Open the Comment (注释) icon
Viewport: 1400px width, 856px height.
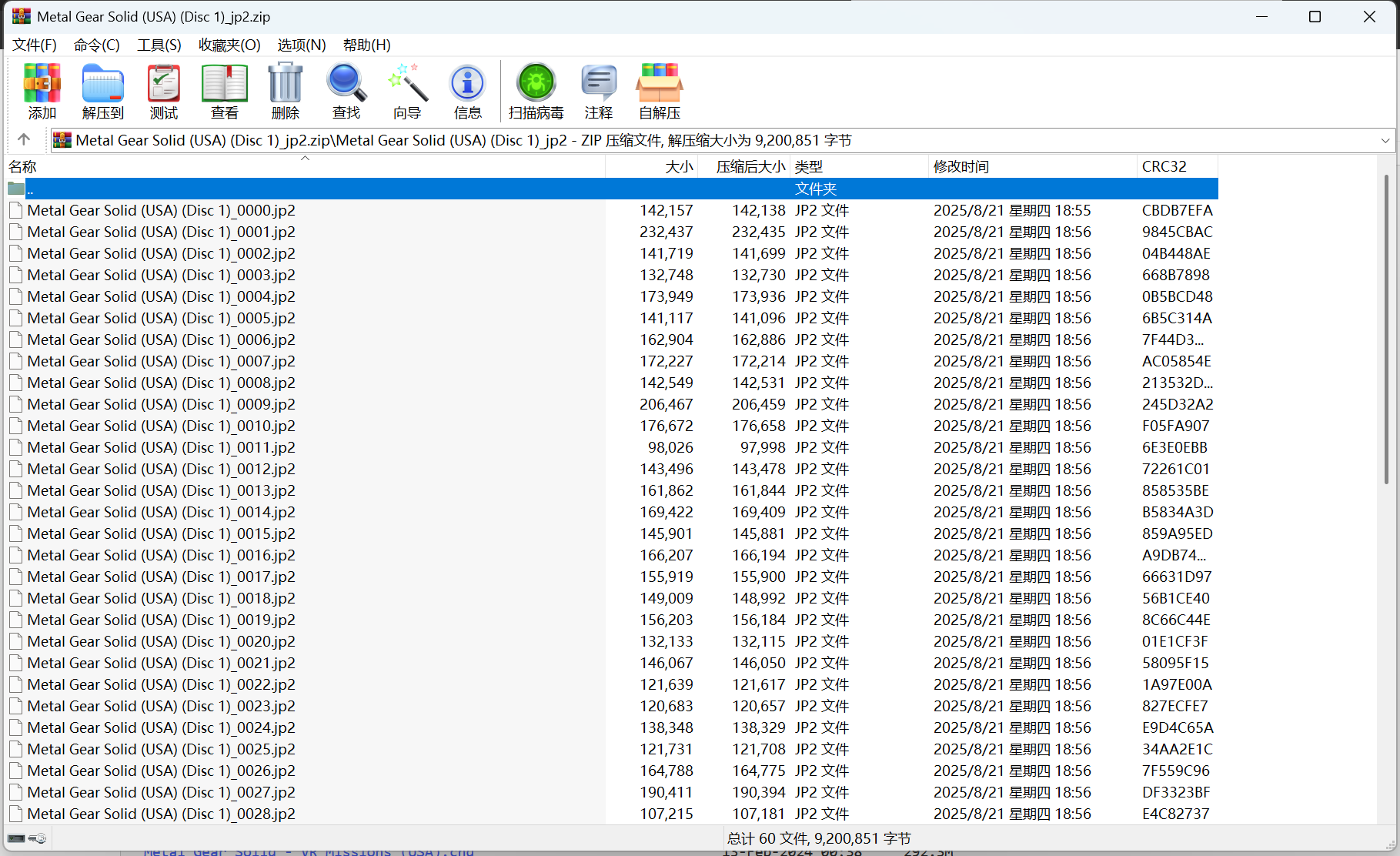(599, 85)
